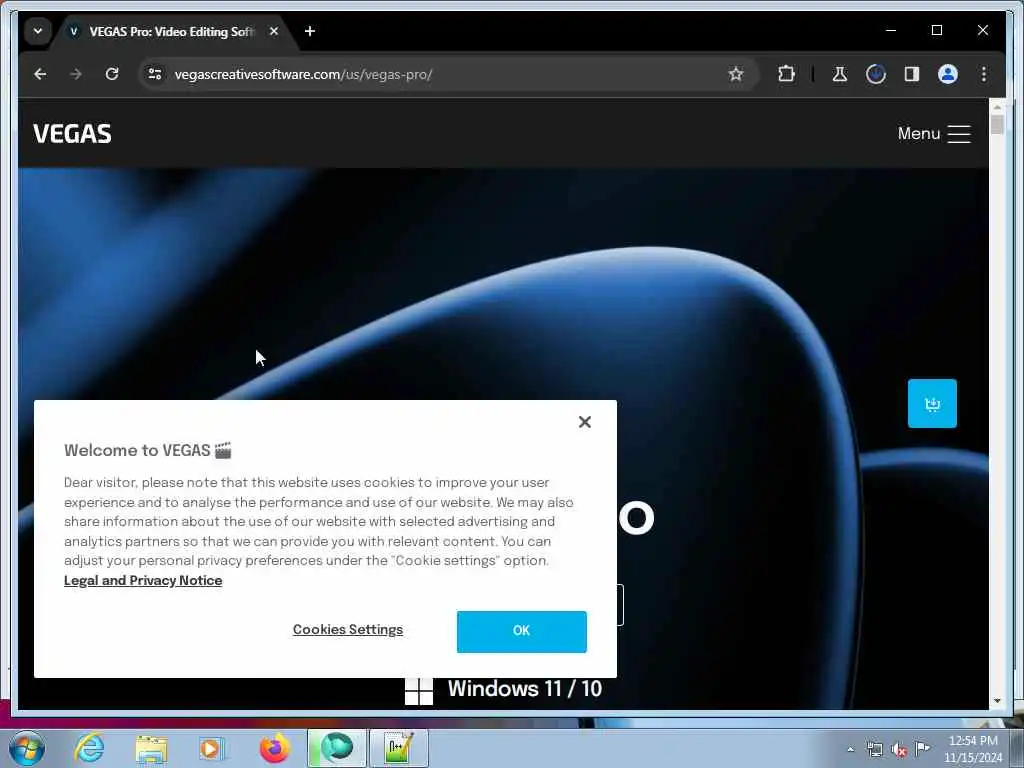Open Windows Explorer folder from taskbar

click(x=151, y=748)
